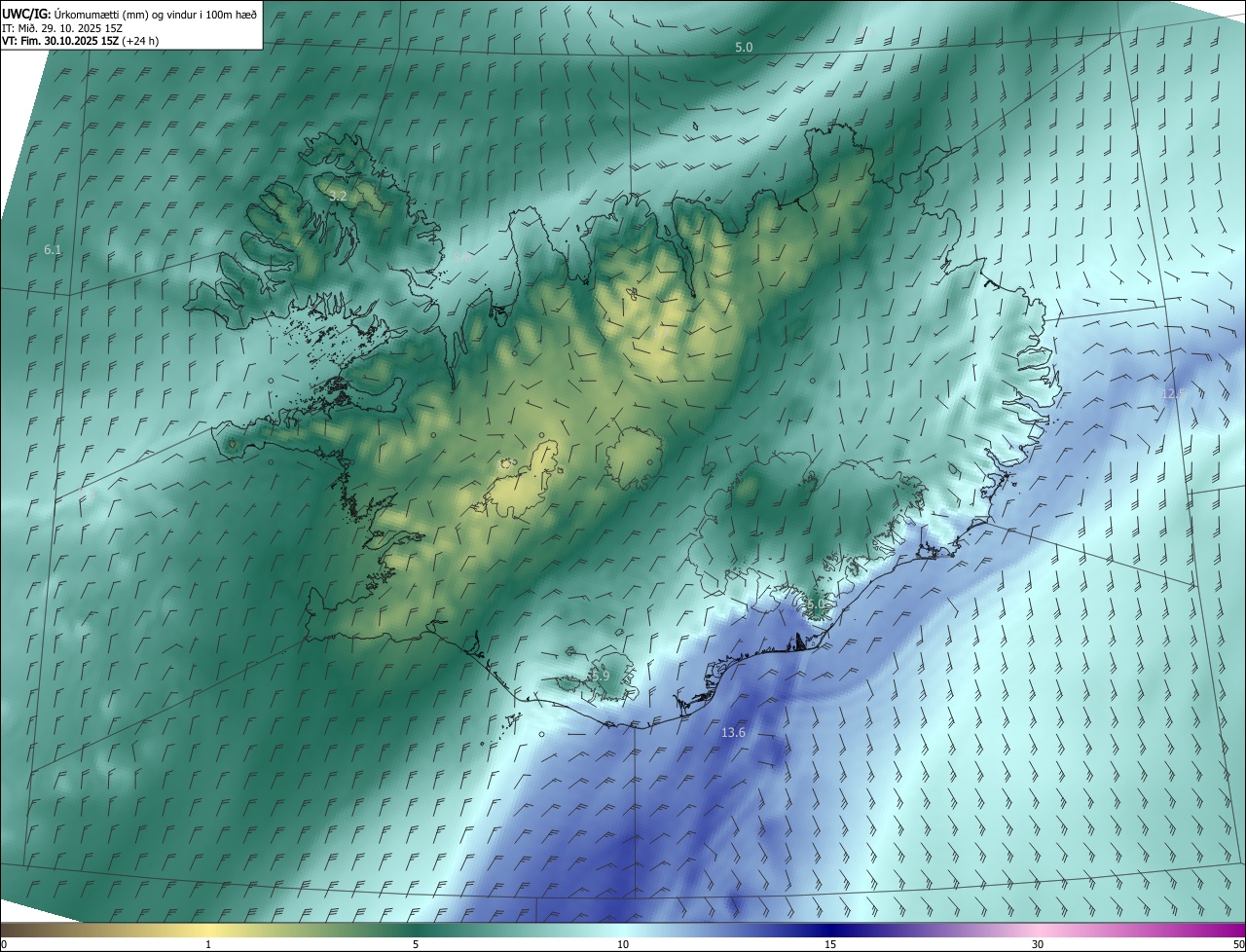Click the 15 tick on the color scale

(830, 944)
